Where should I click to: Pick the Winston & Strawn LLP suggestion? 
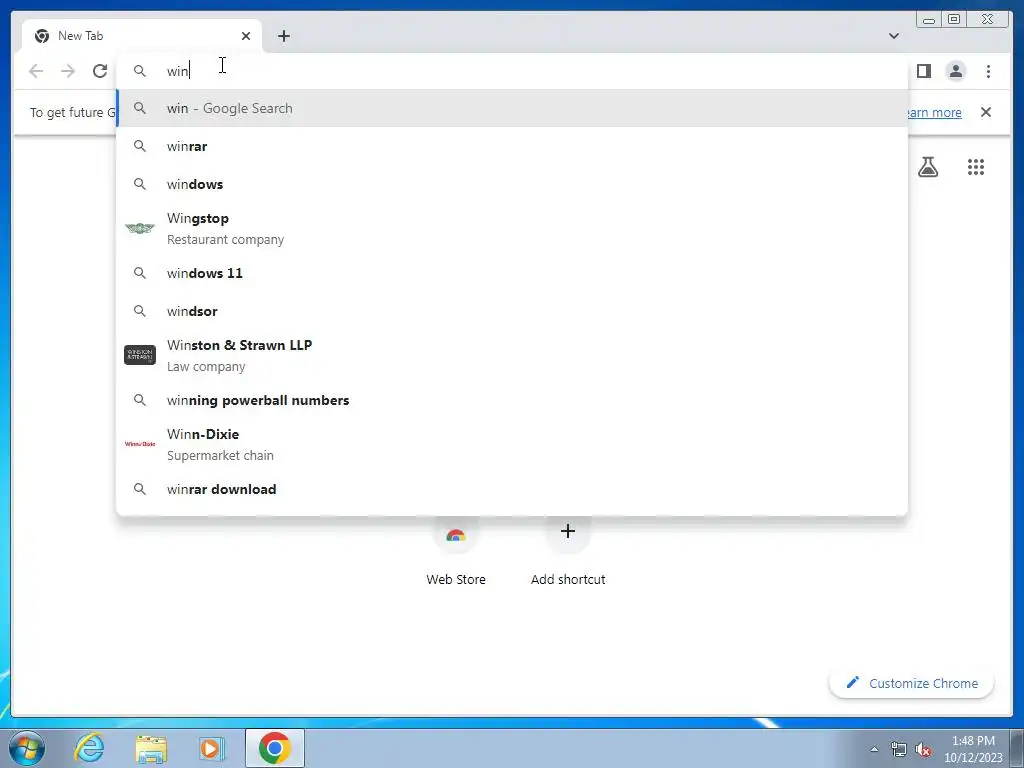[512, 355]
